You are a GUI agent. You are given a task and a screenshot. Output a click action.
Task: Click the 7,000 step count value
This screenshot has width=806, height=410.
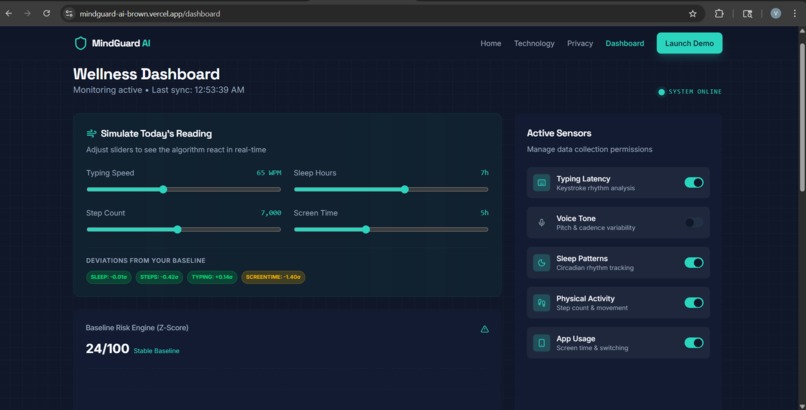pos(271,213)
